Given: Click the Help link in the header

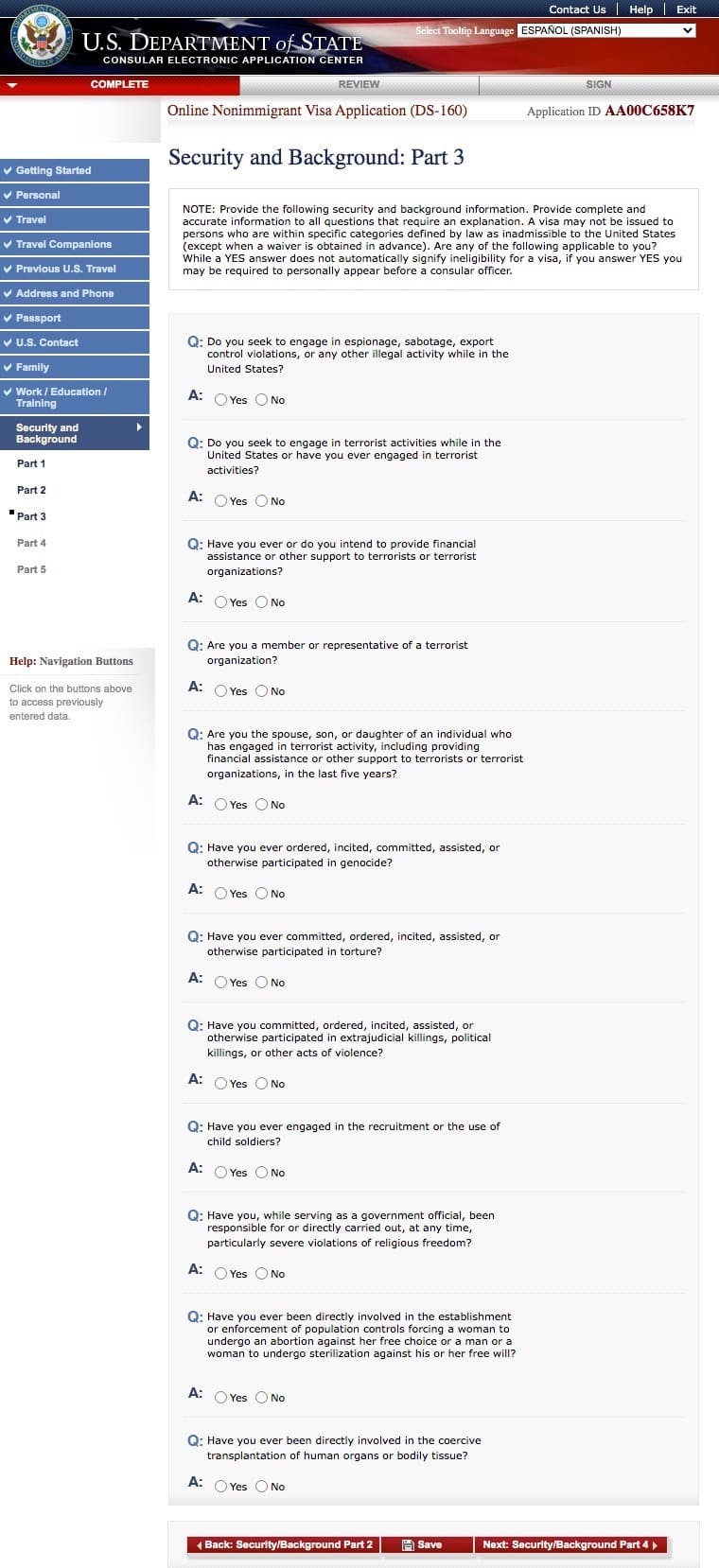Looking at the screenshot, I should pyautogui.click(x=640, y=9).
